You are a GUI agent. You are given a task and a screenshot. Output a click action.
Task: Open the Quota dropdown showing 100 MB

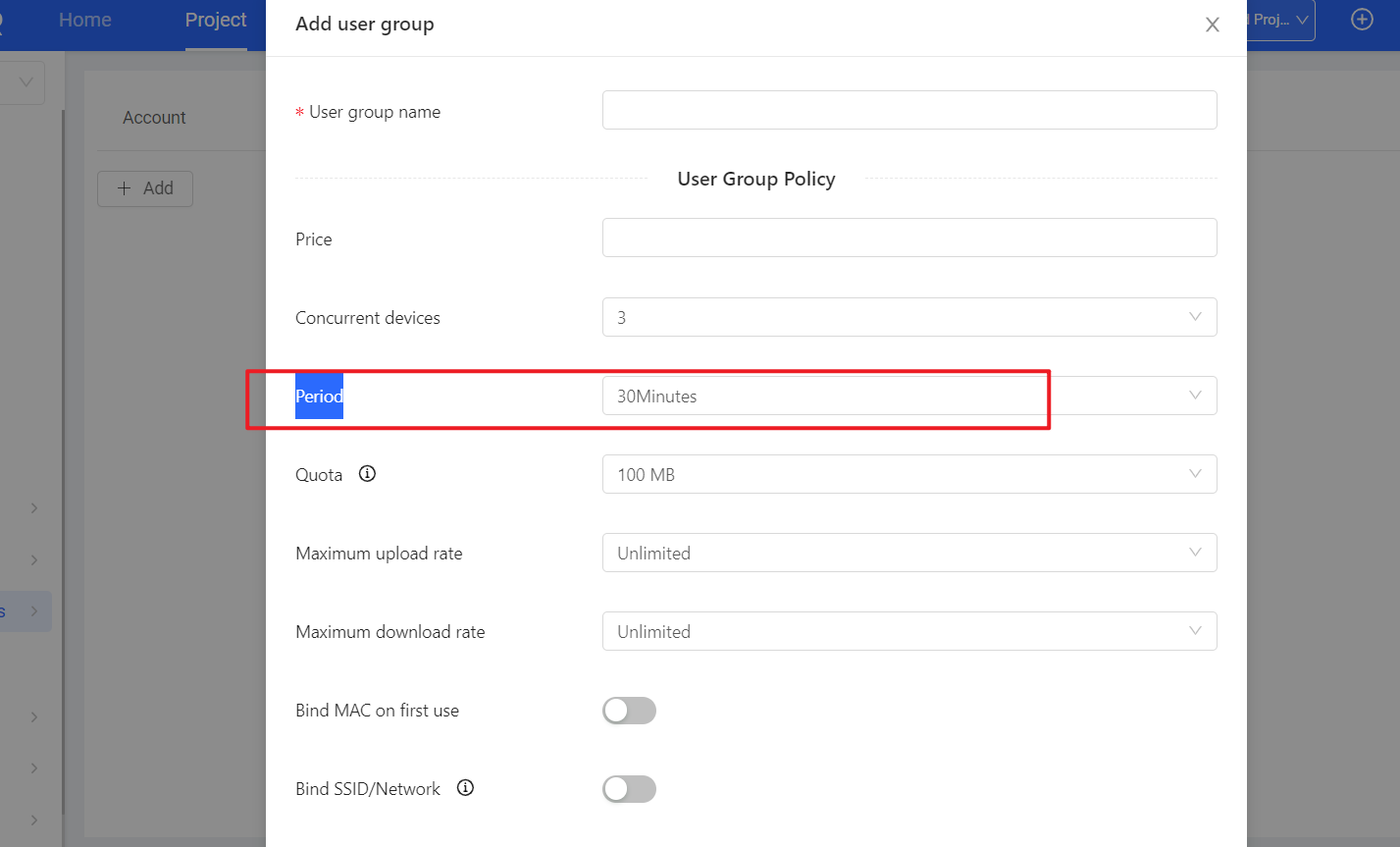click(x=908, y=474)
